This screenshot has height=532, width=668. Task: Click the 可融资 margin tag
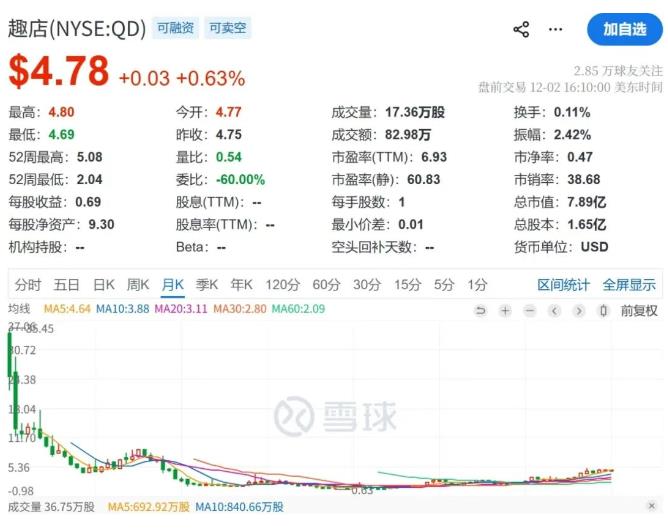(x=176, y=29)
